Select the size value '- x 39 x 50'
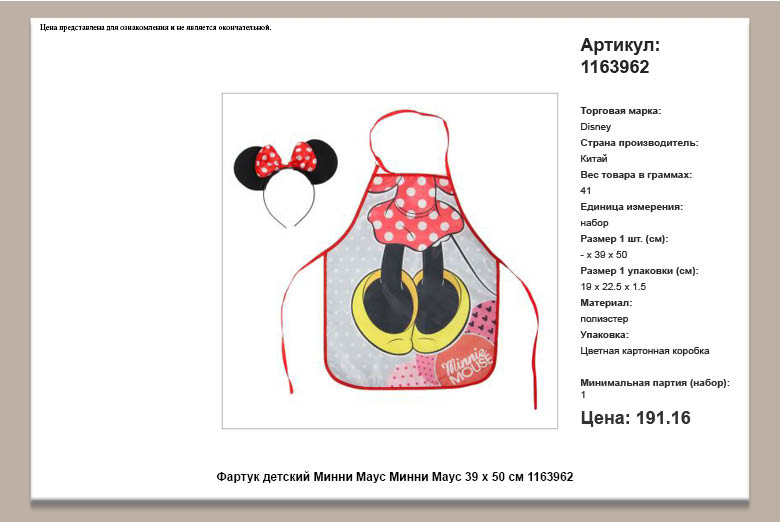Image resolution: width=780 pixels, height=522 pixels. [603, 255]
